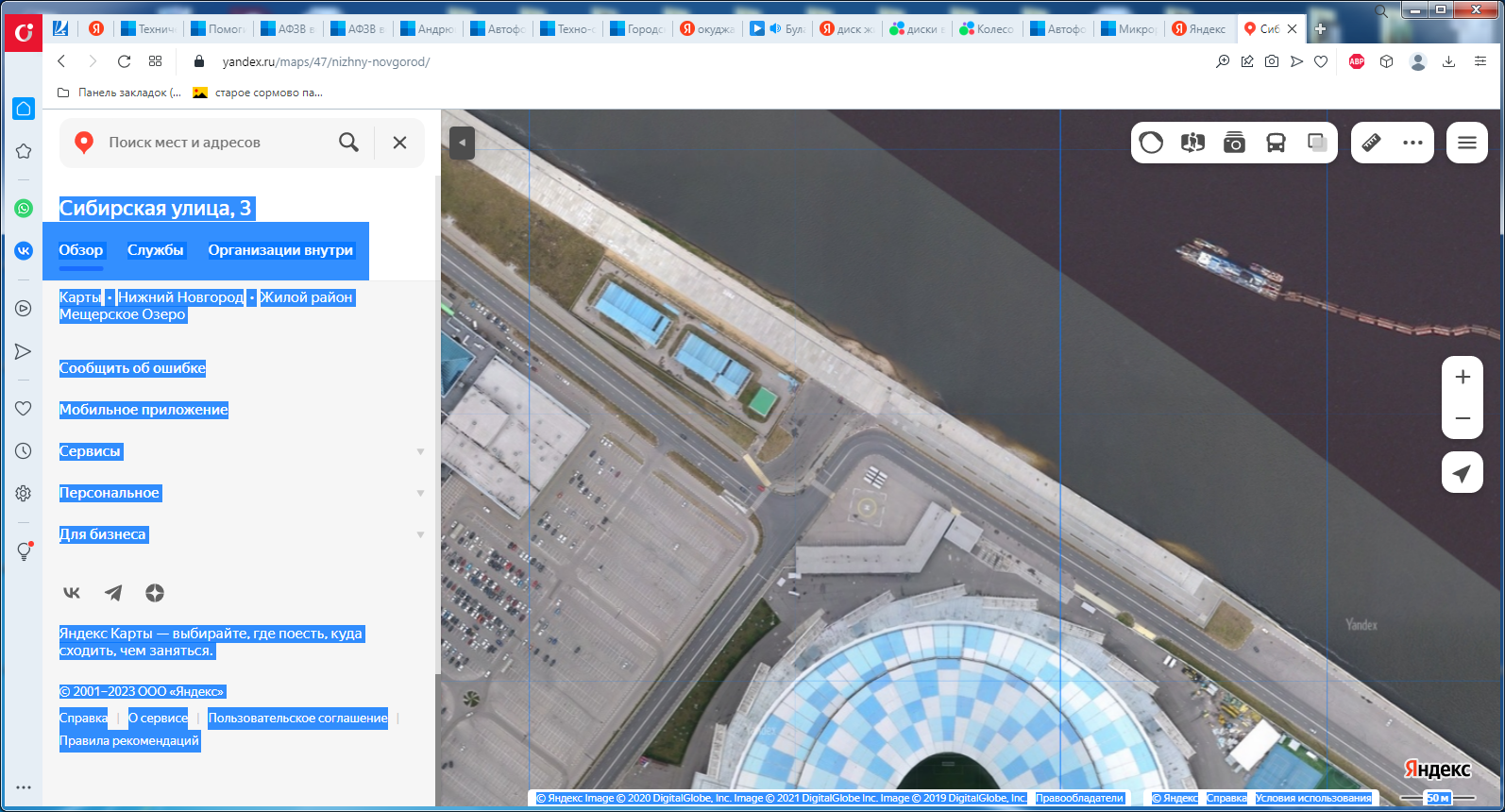Switch to the 'Обзор' tab
The image size is (1505, 812).
(81, 250)
